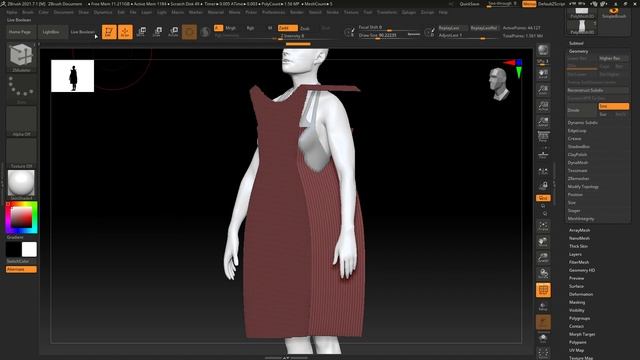Image resolution: width=640 pixels, height=360 pixels.
Task: Open the Help menu
Action: (x=443, y=12)
